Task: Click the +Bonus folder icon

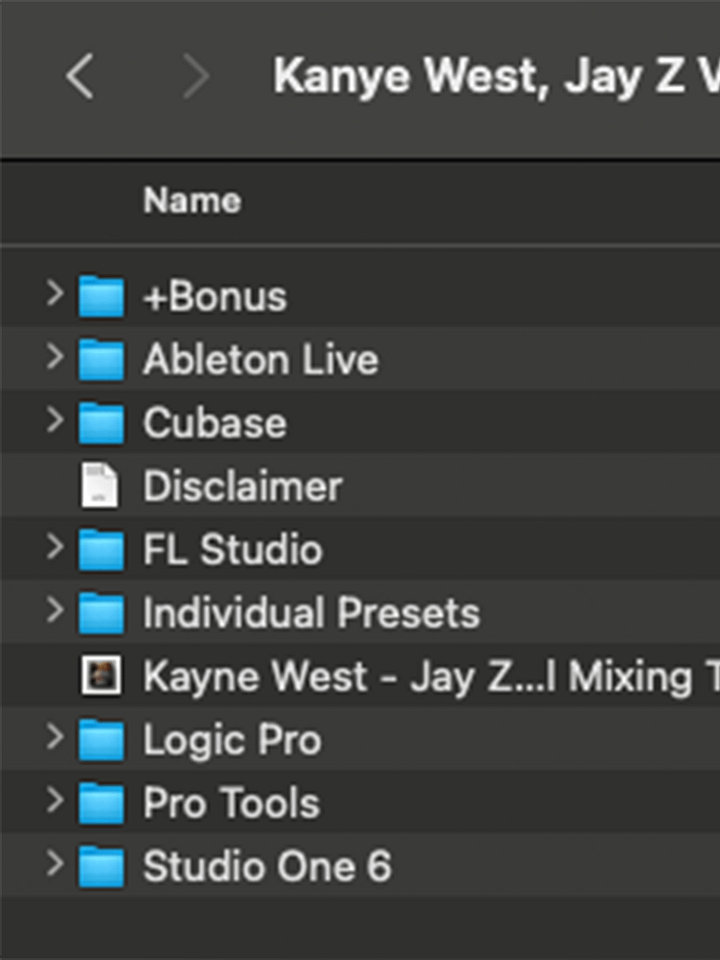Action: (x=102, y=296)
